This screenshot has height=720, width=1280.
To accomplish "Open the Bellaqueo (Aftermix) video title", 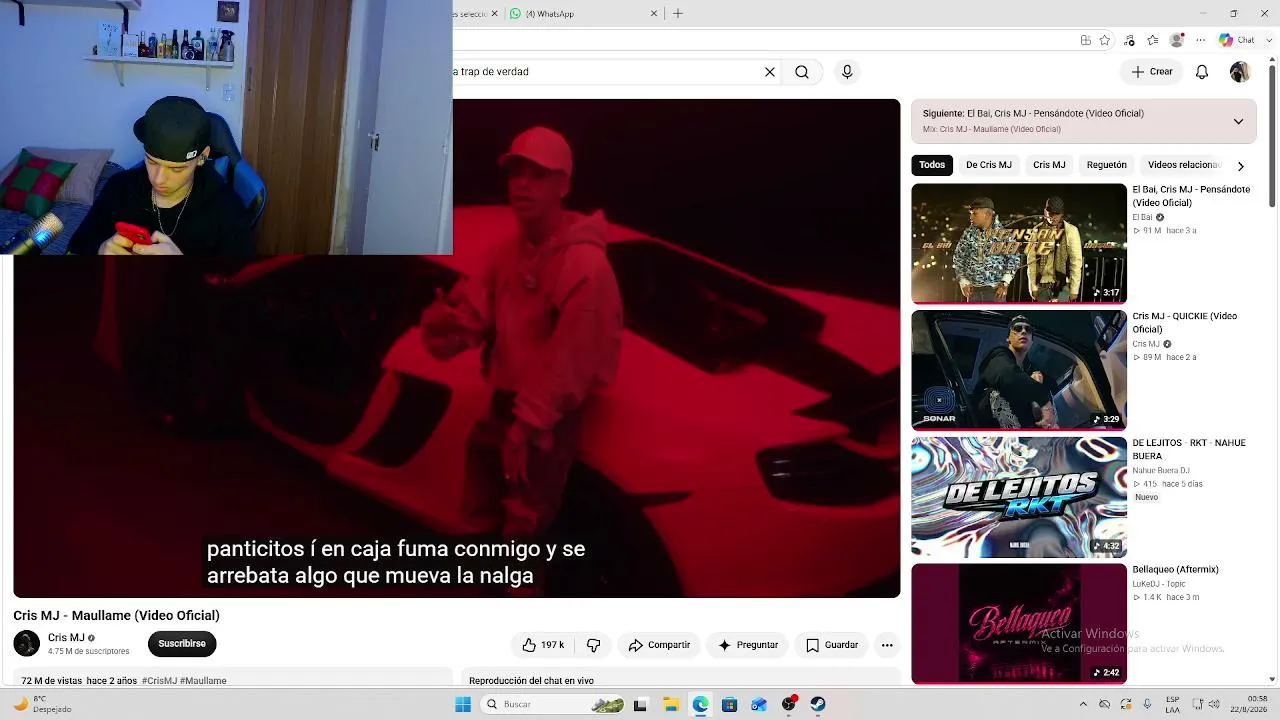I will (x=1175, y=570).
